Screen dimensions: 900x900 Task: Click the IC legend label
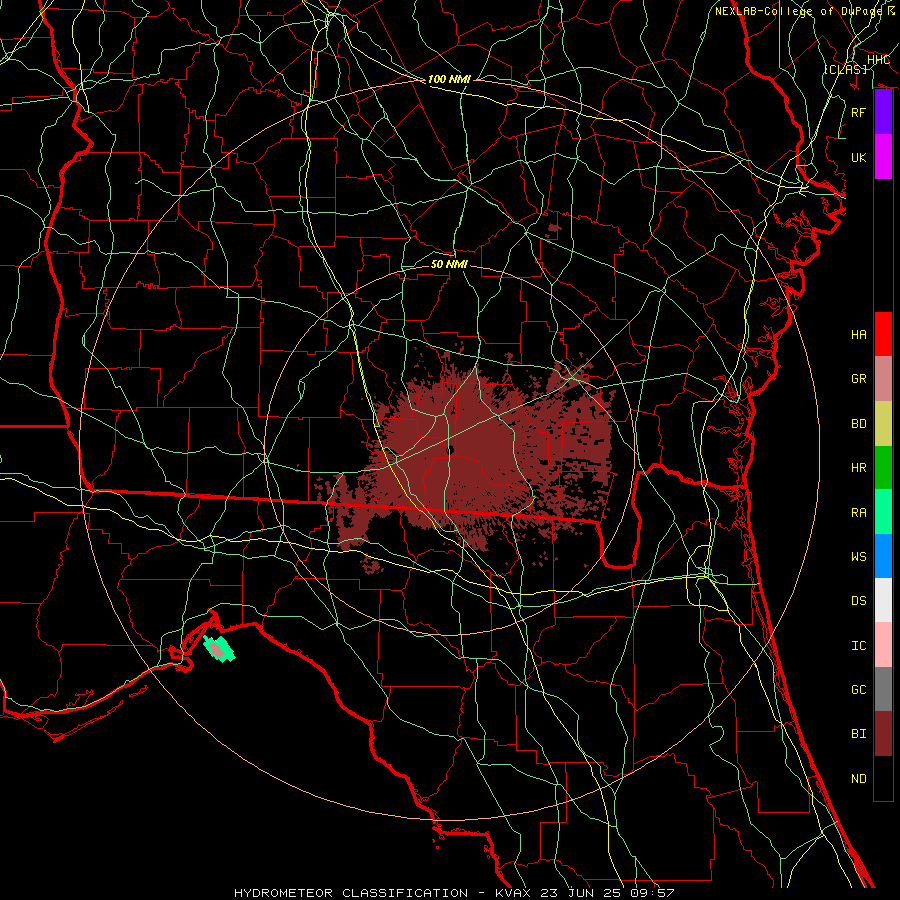click(858, 646)
